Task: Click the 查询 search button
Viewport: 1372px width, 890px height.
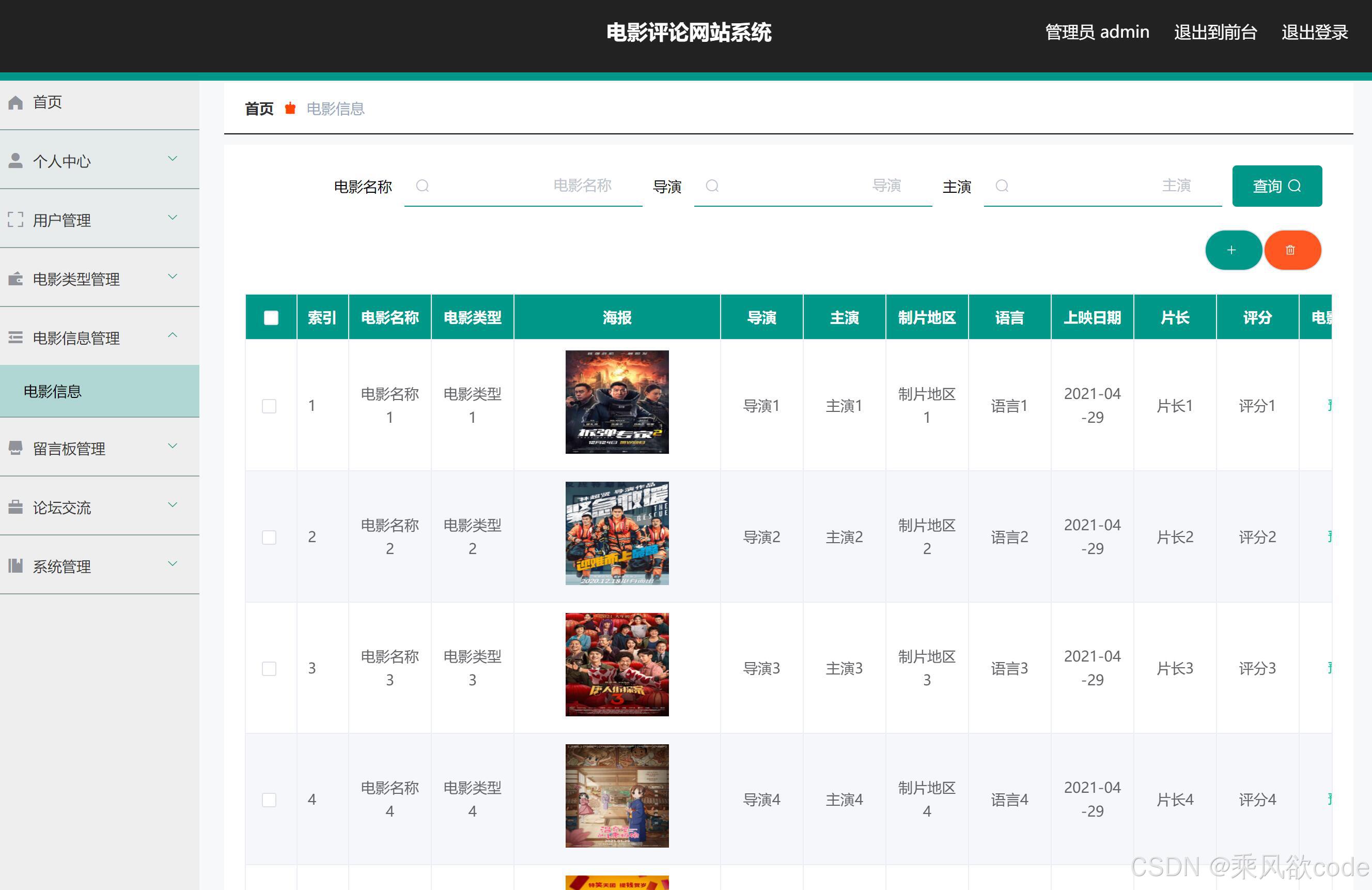Action: pyautogui.click(x=1276, y=186)
